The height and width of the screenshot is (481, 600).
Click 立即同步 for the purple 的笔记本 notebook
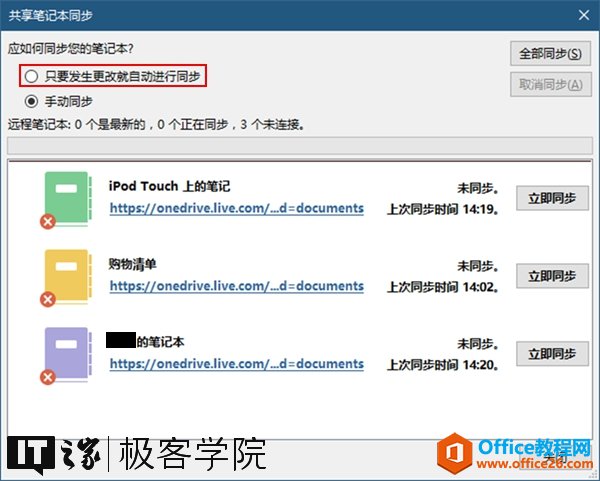click(x=552, y=354)
